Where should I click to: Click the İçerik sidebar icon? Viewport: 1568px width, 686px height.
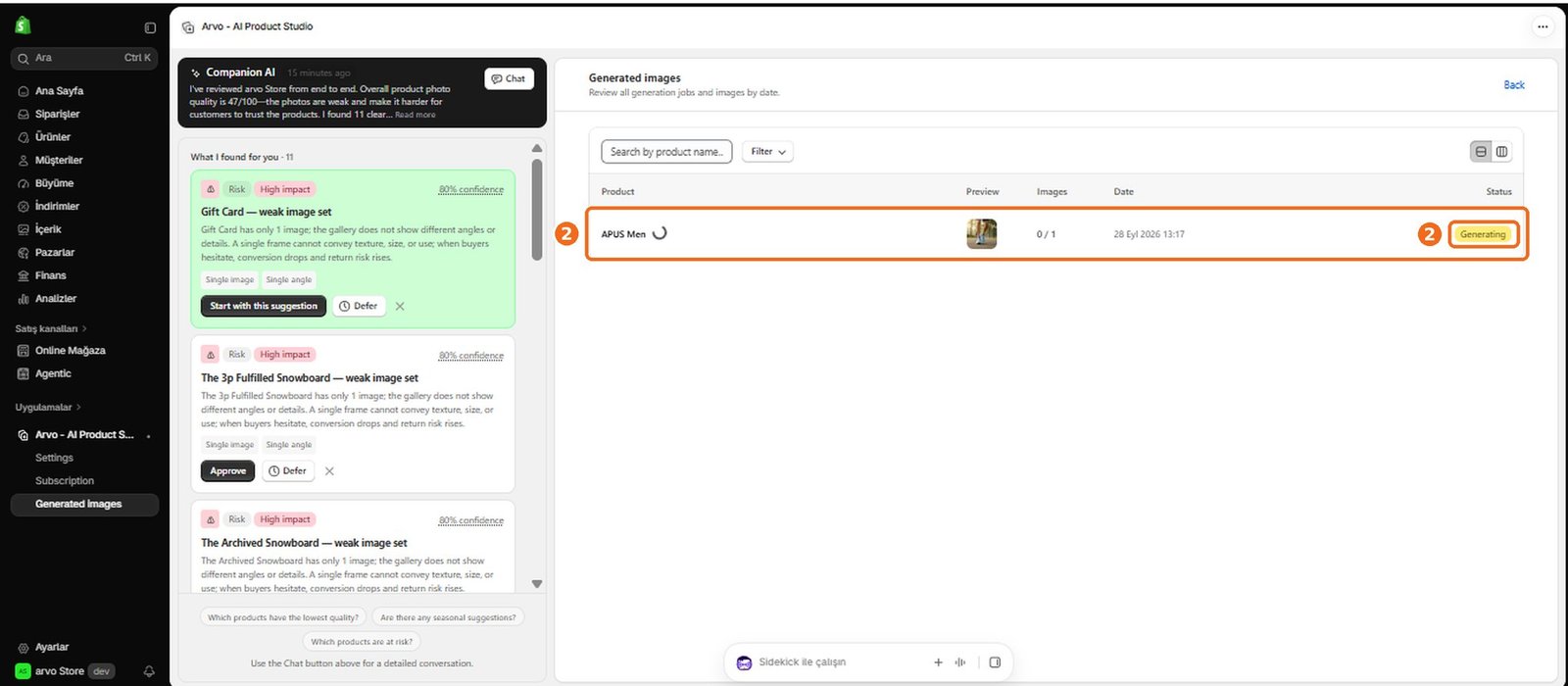(x=24, y=229)
